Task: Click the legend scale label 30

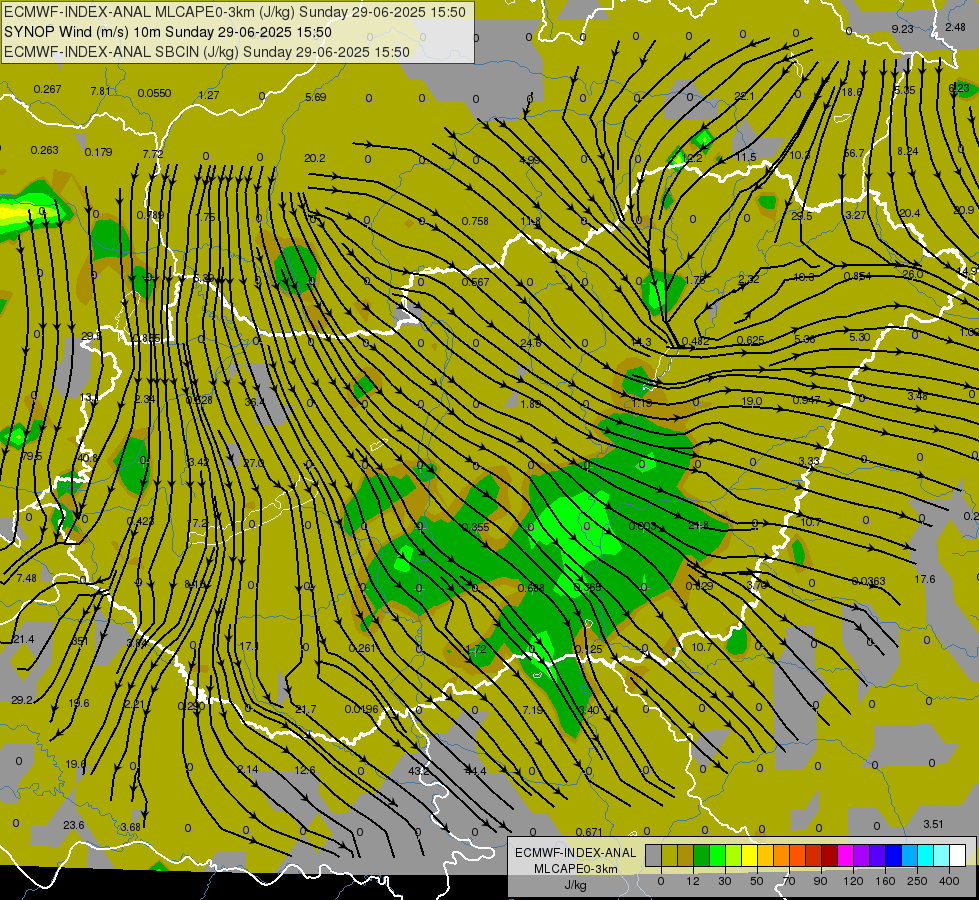Action: [x=725, y=881]
